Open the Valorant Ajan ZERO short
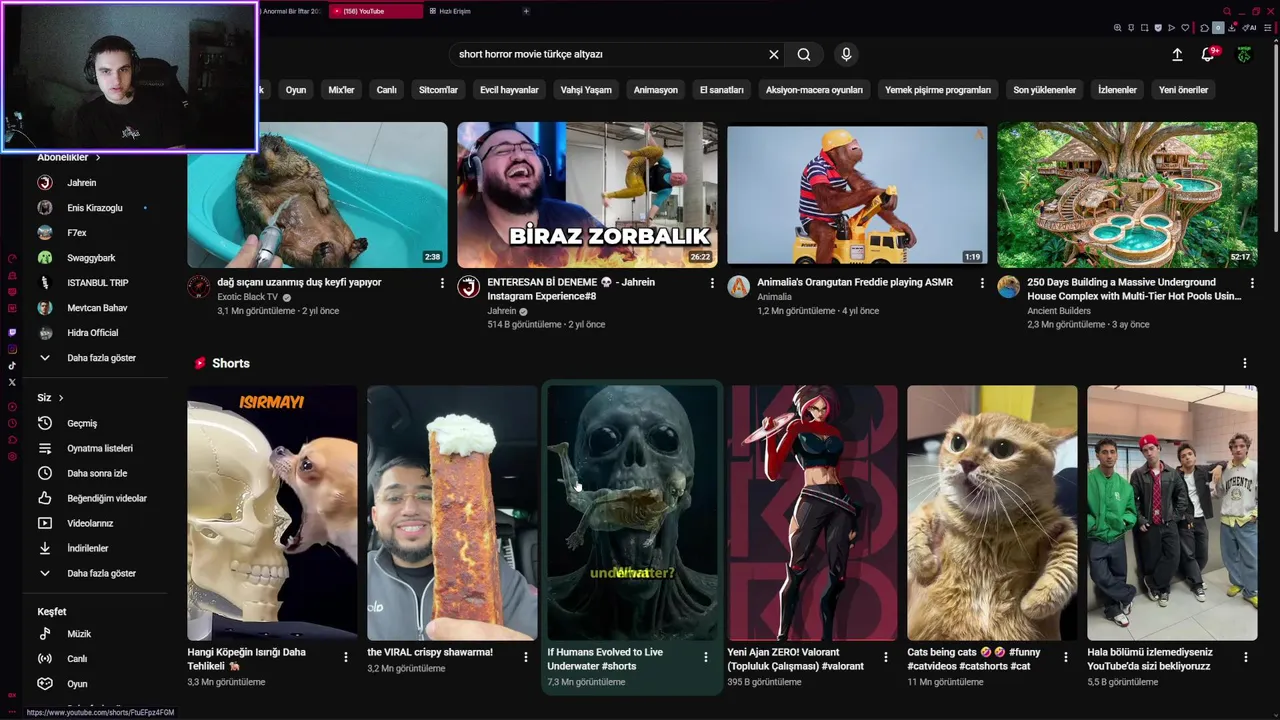Screen dimensions: 1280x720 pyautogui.click(x=812, y=513)
